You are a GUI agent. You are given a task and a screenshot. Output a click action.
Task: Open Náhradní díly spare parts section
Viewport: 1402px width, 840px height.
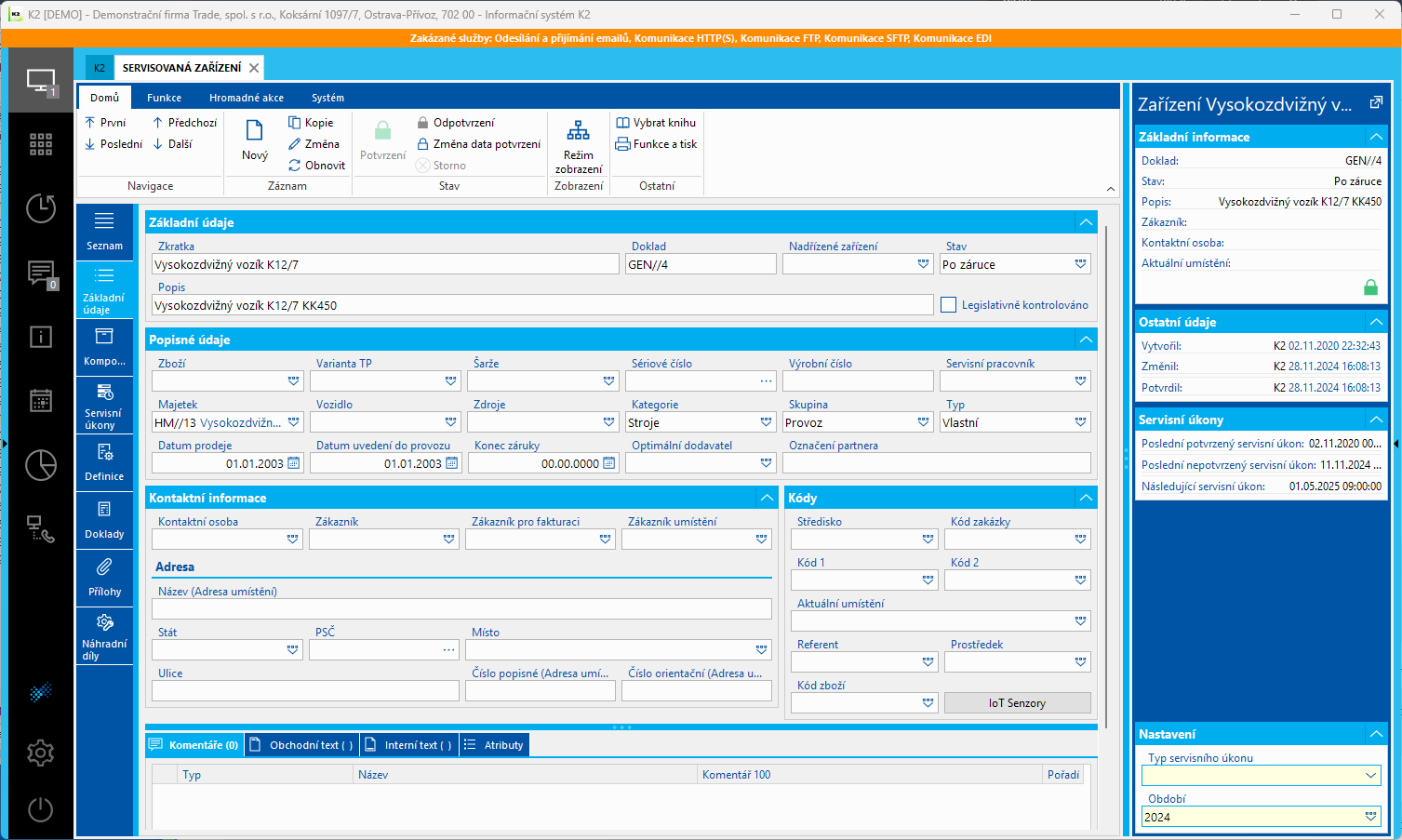point(104,635)
